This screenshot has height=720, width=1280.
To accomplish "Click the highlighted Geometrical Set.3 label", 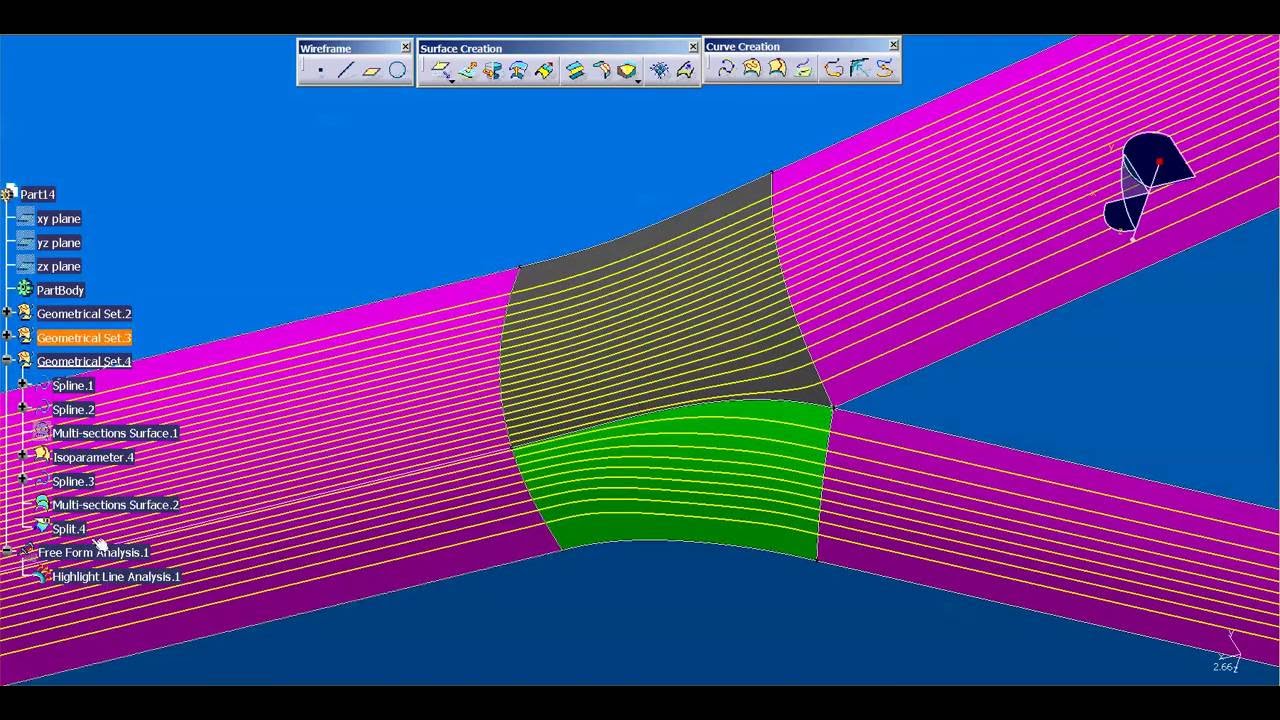I will coord(84,338).
